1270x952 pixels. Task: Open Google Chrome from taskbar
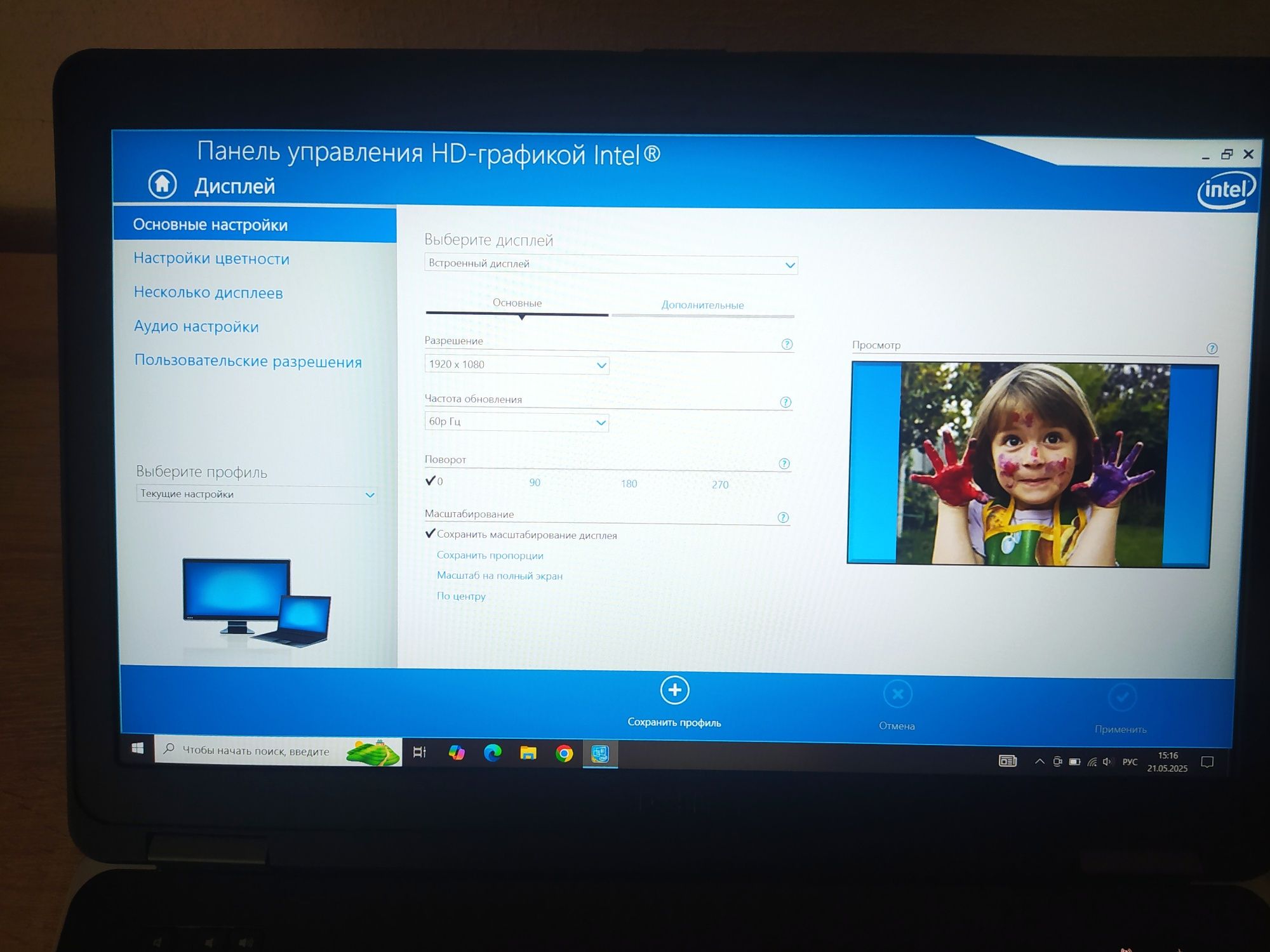click(x=564, y=753)
